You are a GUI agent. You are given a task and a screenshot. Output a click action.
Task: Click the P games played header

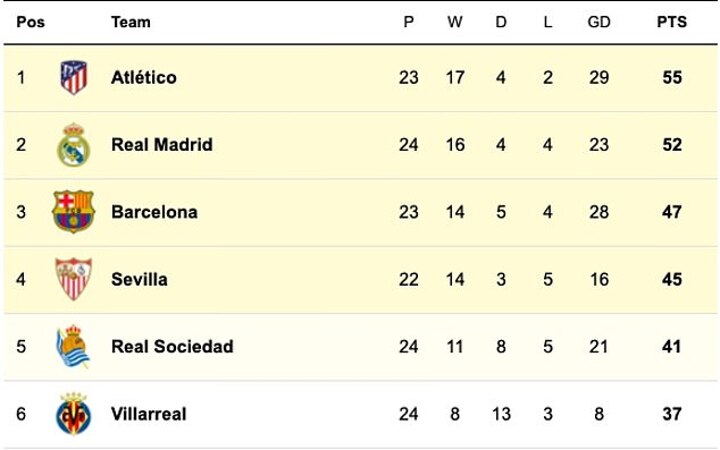(408, 22)
